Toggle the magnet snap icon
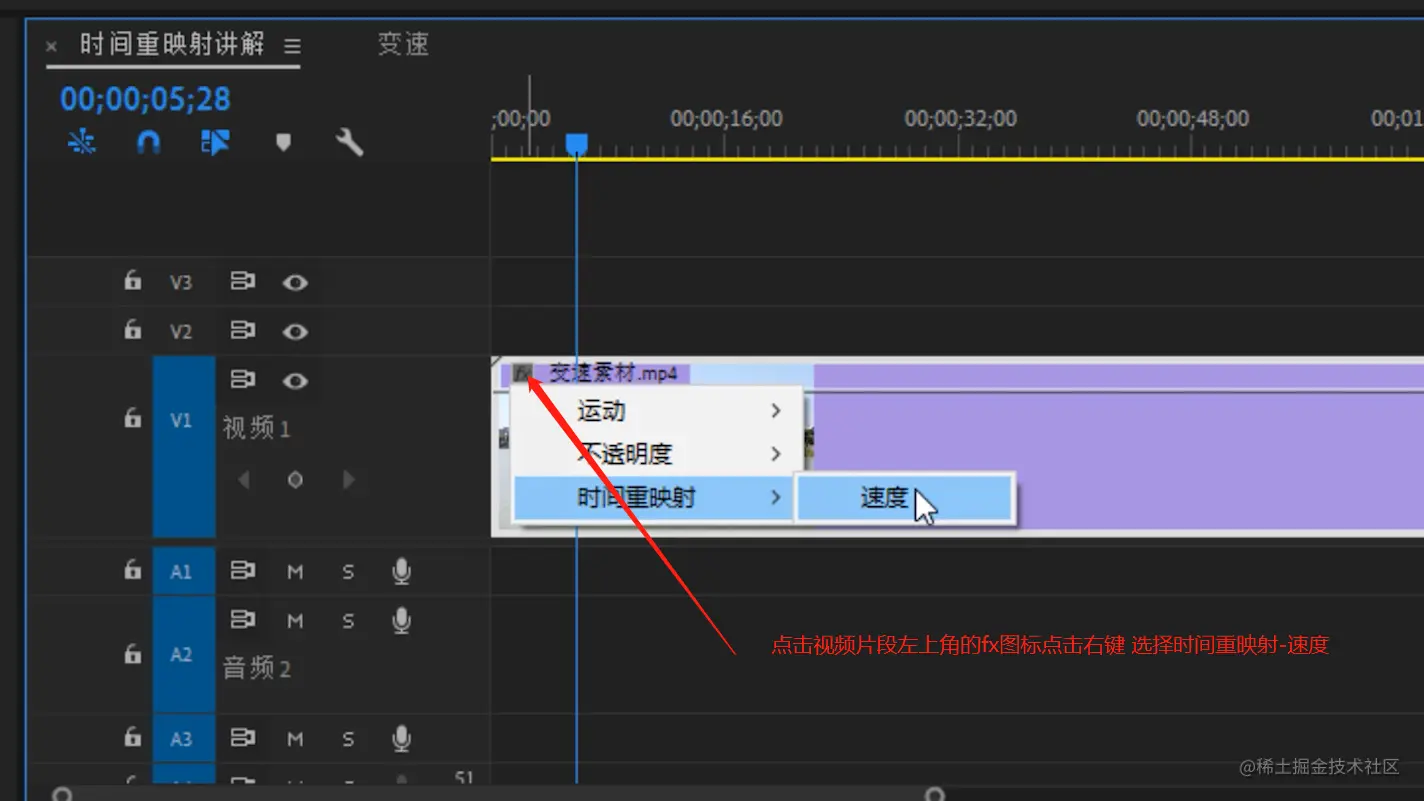Screen dimensions: 1424x801 click(148, 143)
